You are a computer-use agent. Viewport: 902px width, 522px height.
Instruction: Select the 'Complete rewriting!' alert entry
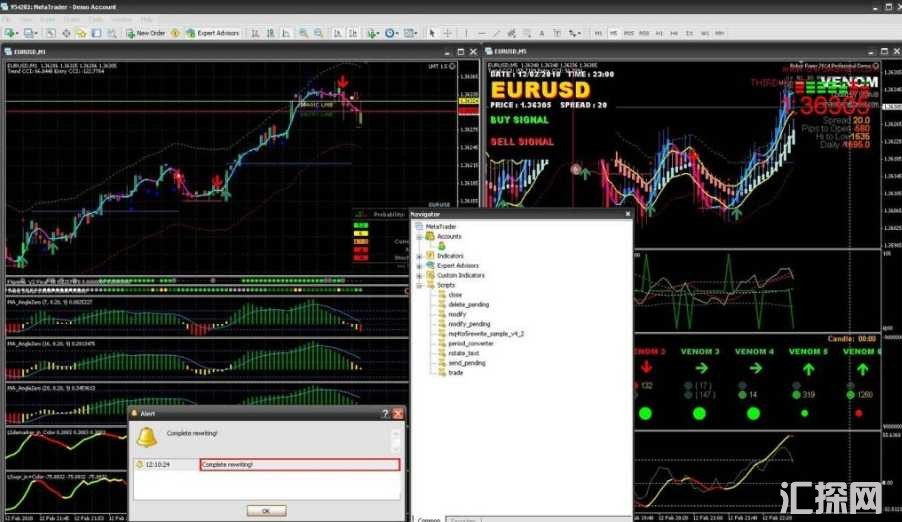(299, 464)
